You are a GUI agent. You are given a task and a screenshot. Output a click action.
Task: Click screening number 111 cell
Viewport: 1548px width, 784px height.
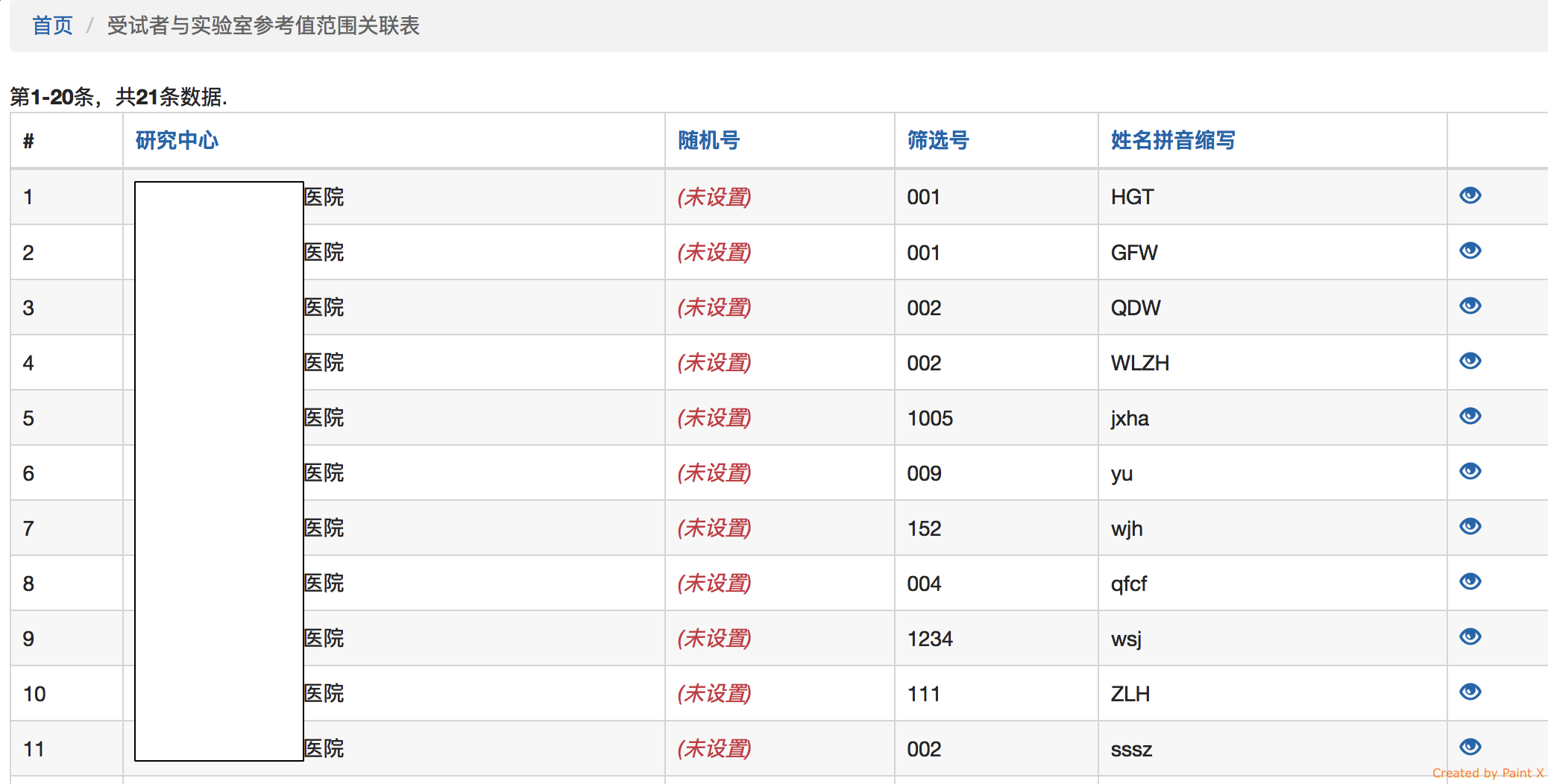coord(996,694)
